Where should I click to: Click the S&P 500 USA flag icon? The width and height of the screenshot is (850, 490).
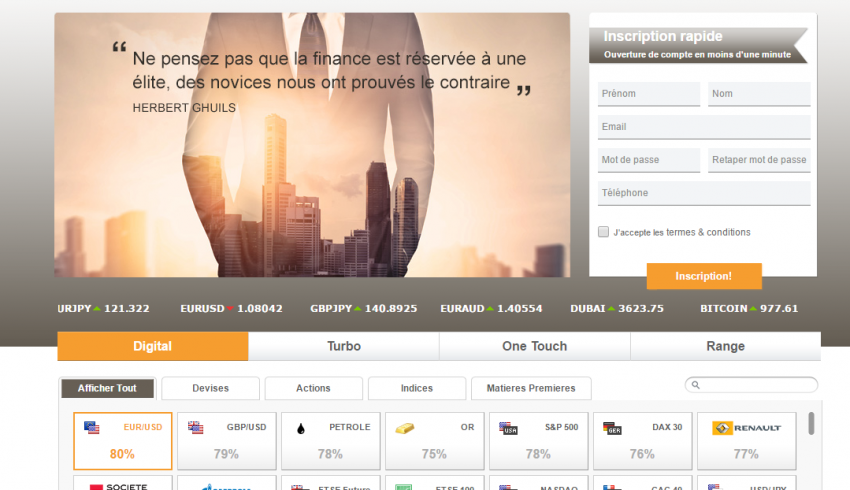509,428
